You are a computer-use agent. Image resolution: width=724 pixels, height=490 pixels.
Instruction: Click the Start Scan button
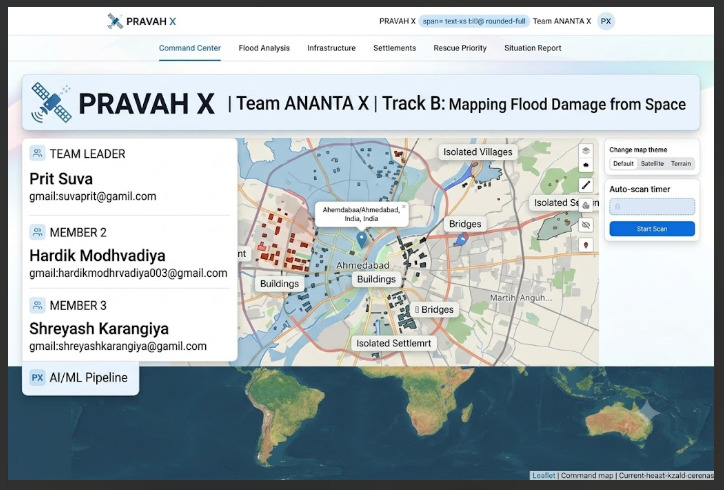pos(652,229)
